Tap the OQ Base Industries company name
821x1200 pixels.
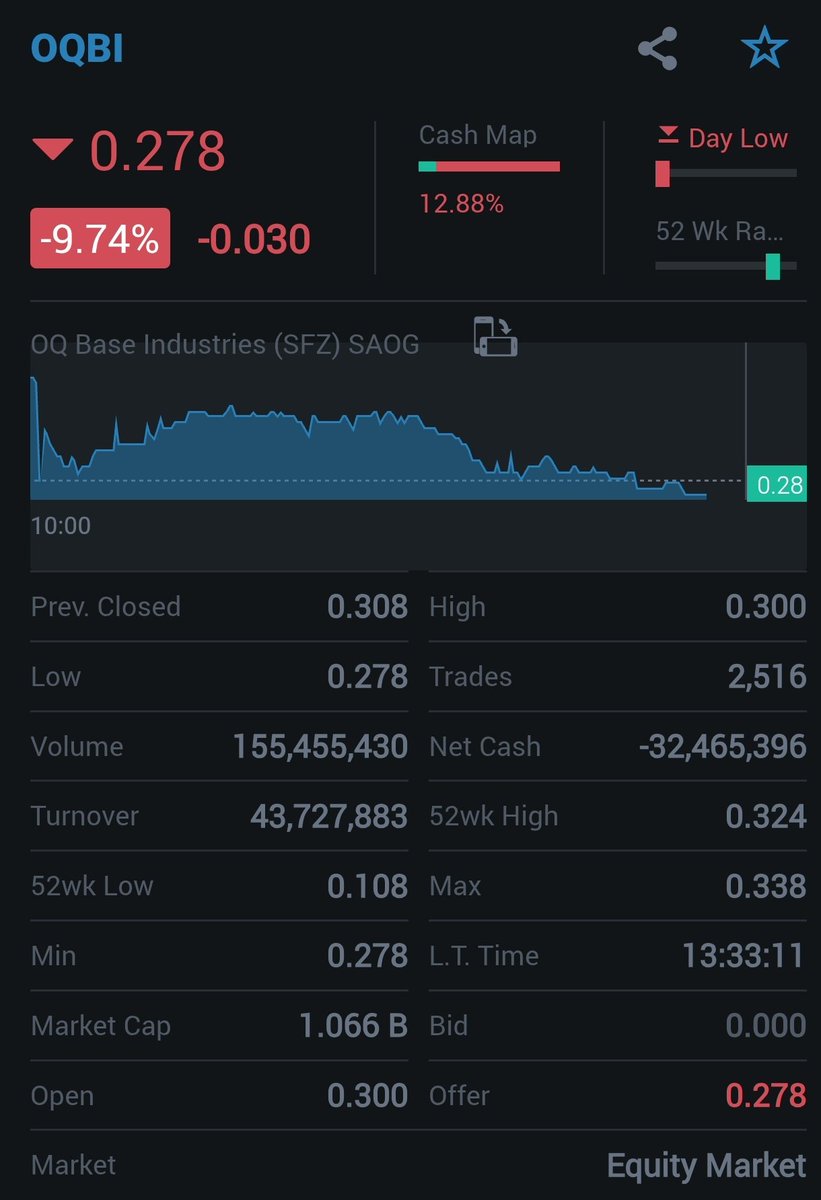[x=225, y=345]
